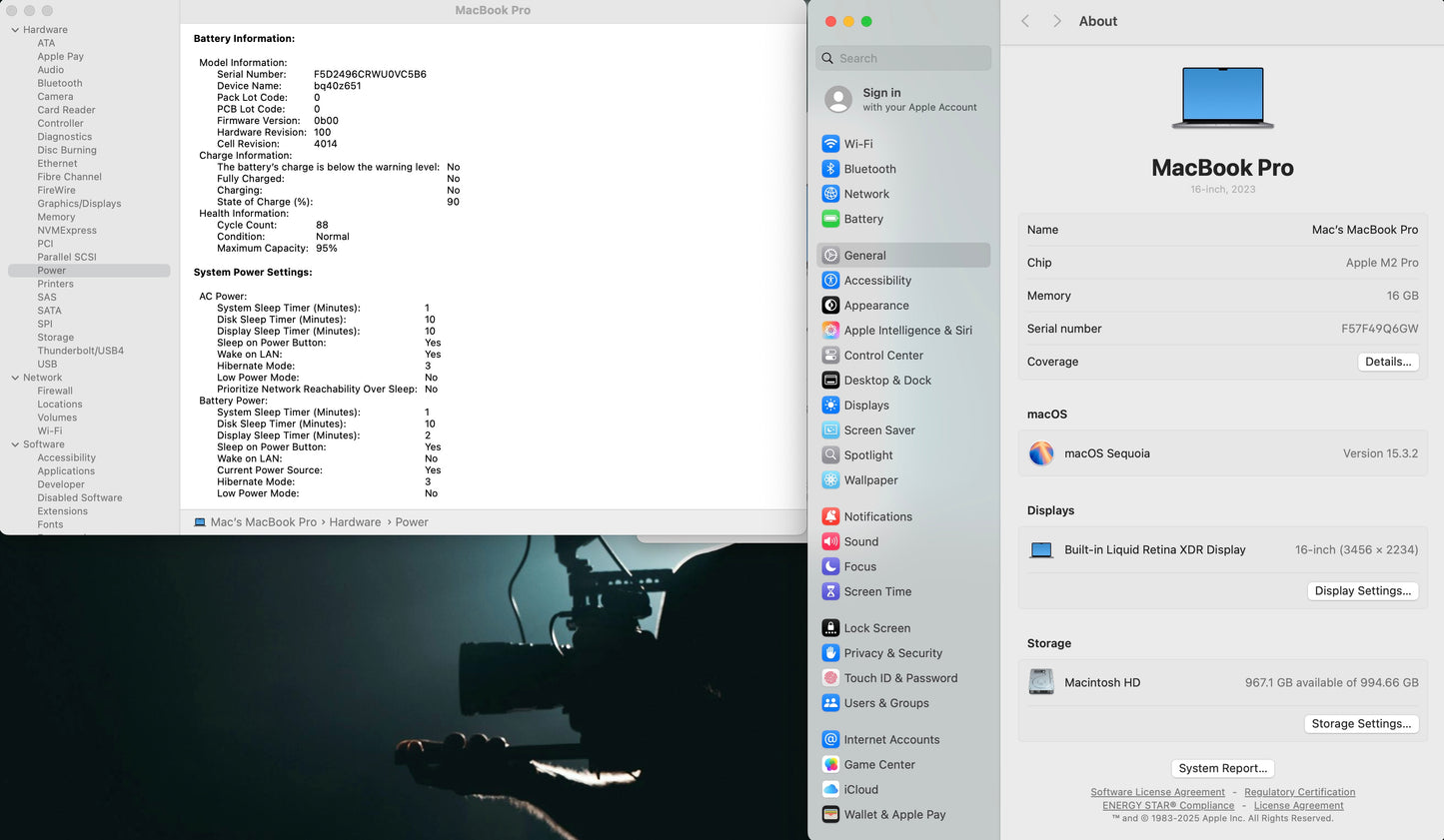Image resolution: width=1444 pixels, height=840 pixels.
Task: Select the Game Center icon
Action: pyautogui.click(x=830, y=764)
